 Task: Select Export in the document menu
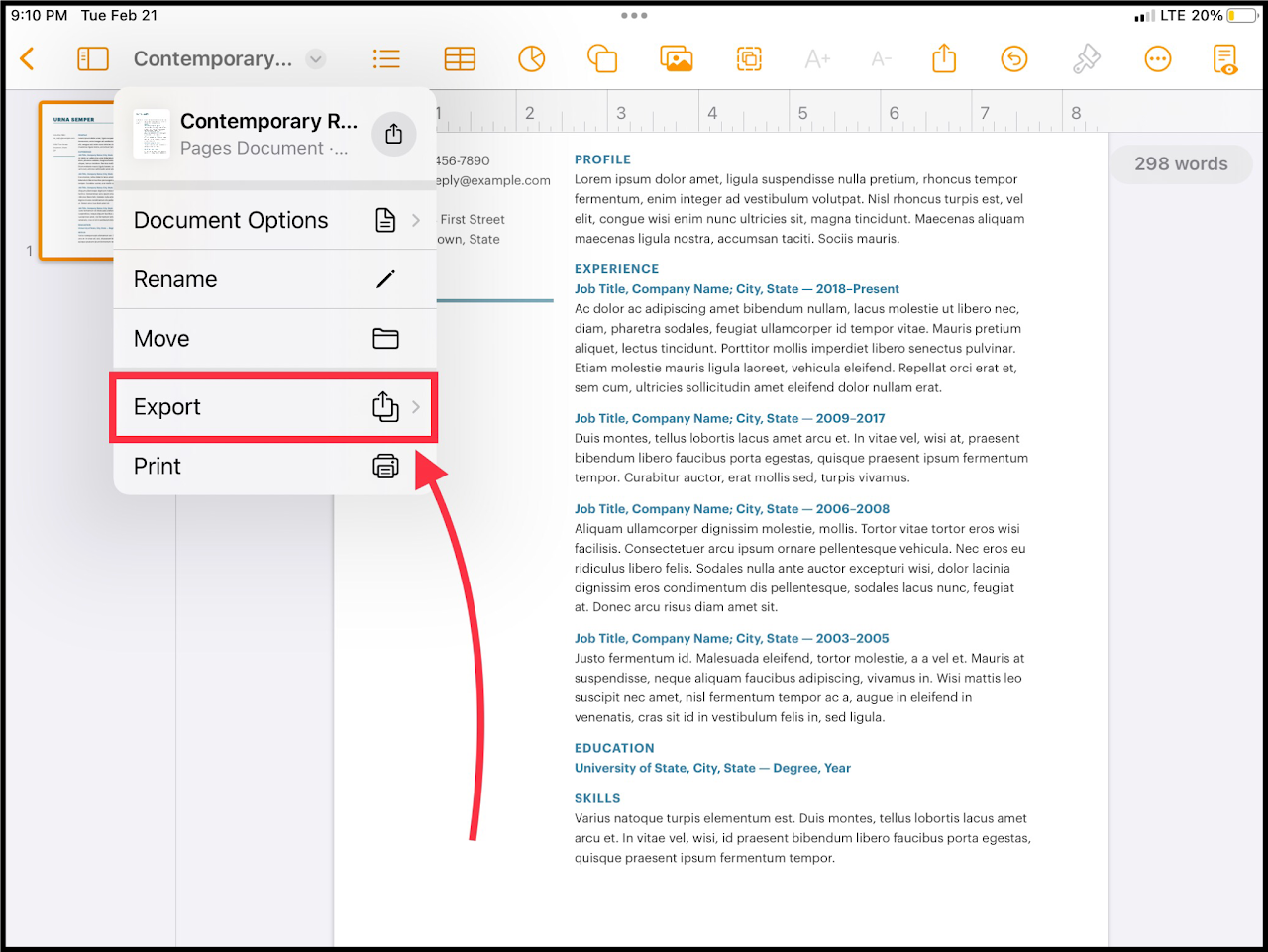pyautogui.click(x=275, y=407)
